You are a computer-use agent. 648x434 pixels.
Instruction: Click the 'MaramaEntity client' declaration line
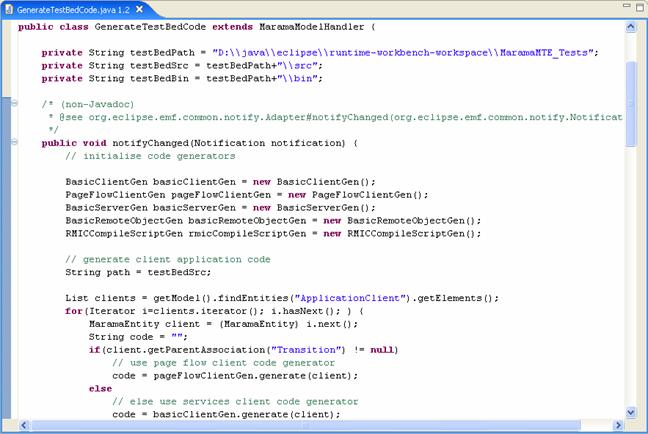tap(223, 324)
